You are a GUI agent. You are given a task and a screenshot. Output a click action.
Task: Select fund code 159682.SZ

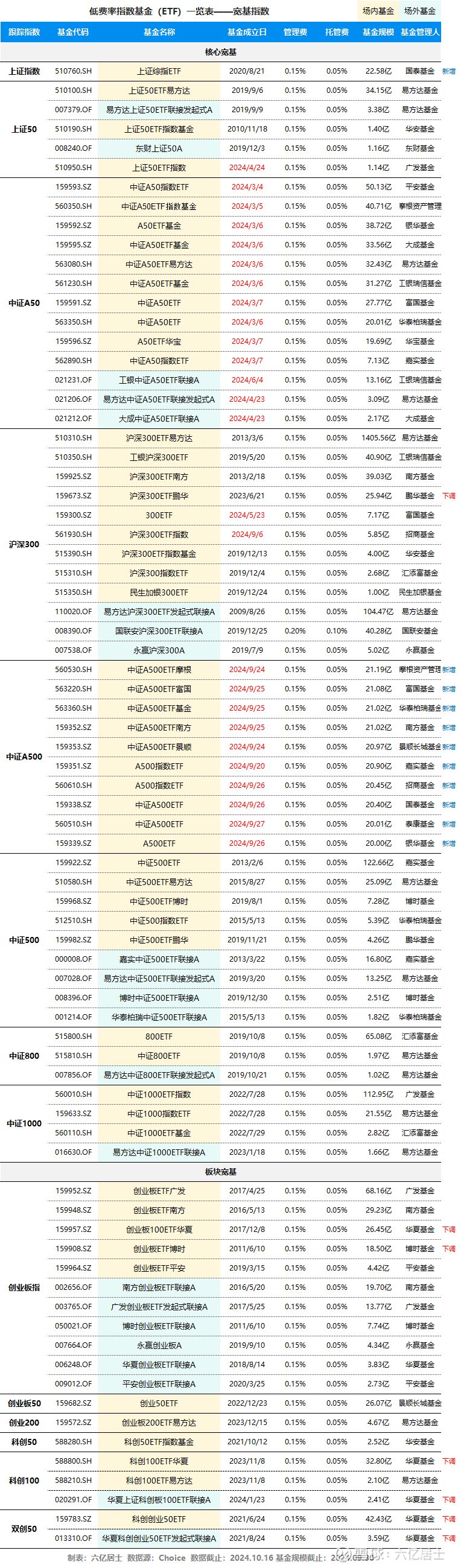[x=73, y=1403]
